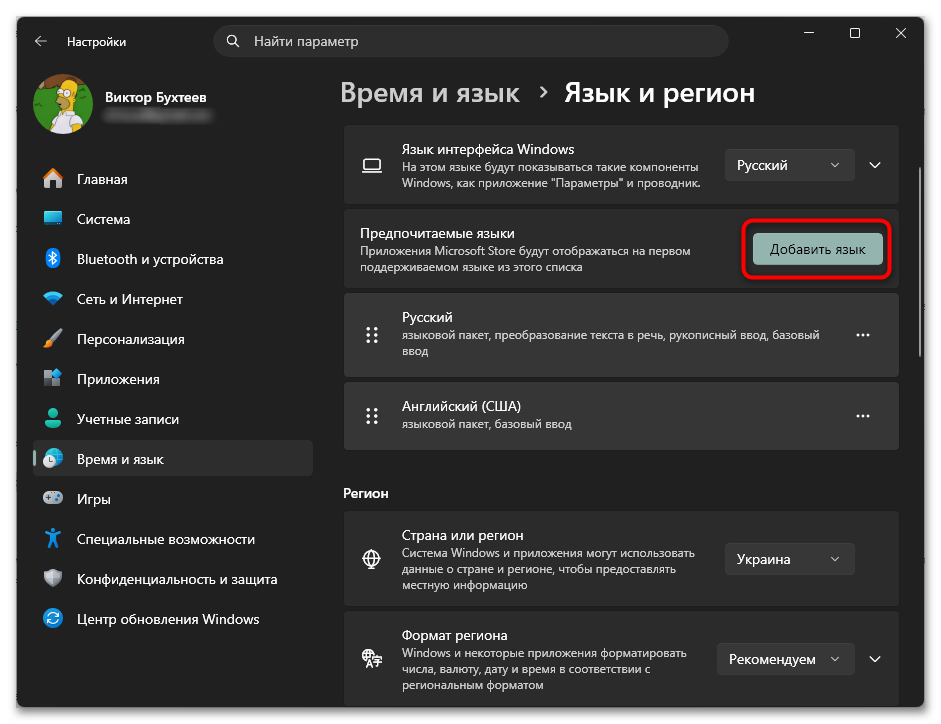Click the Система monitor icon
Viewport: 941px width, 724px height.
pyautogui.click(x=53, y=219)
